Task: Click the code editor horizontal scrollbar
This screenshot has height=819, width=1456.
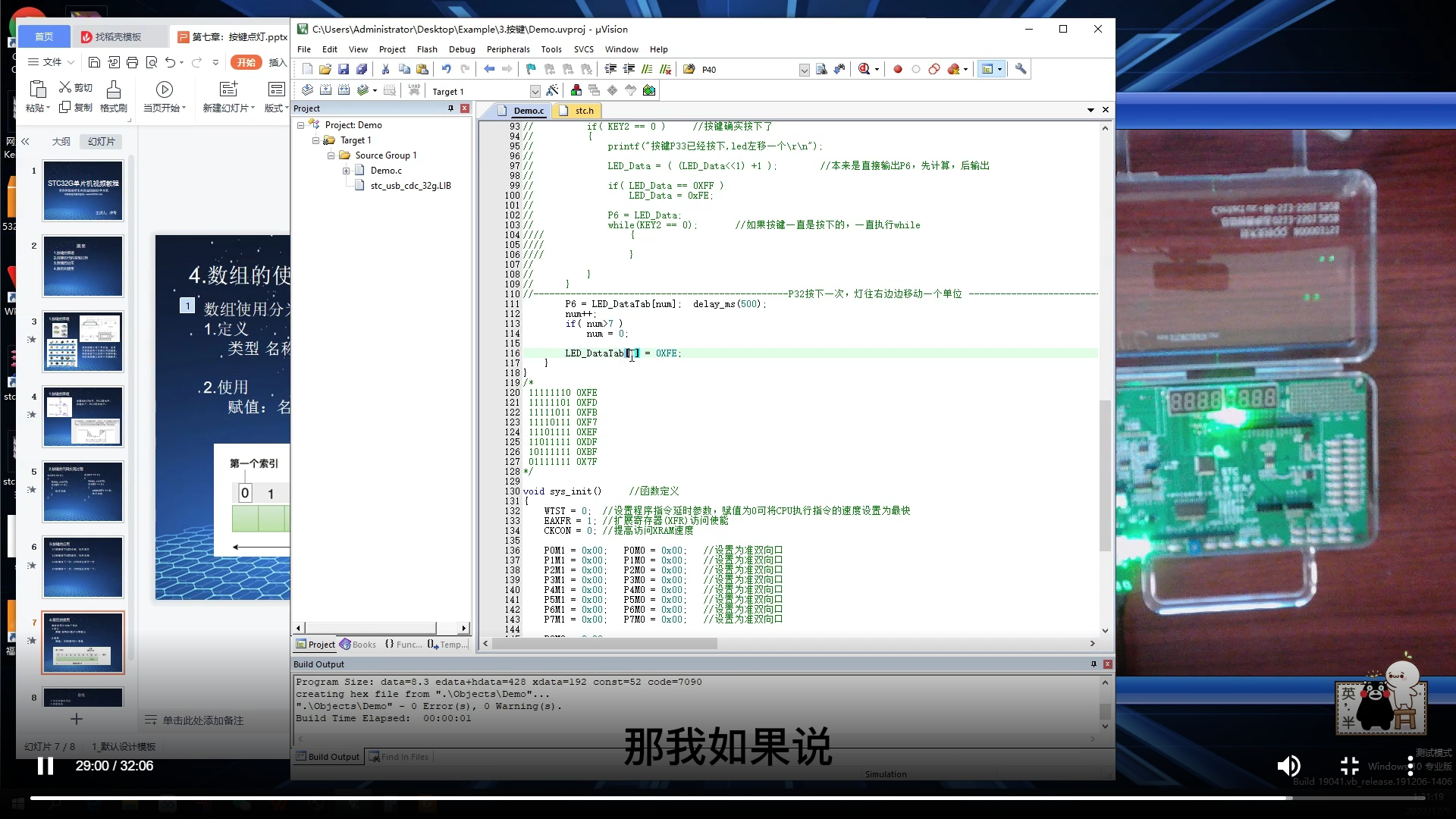Action: 604,644
